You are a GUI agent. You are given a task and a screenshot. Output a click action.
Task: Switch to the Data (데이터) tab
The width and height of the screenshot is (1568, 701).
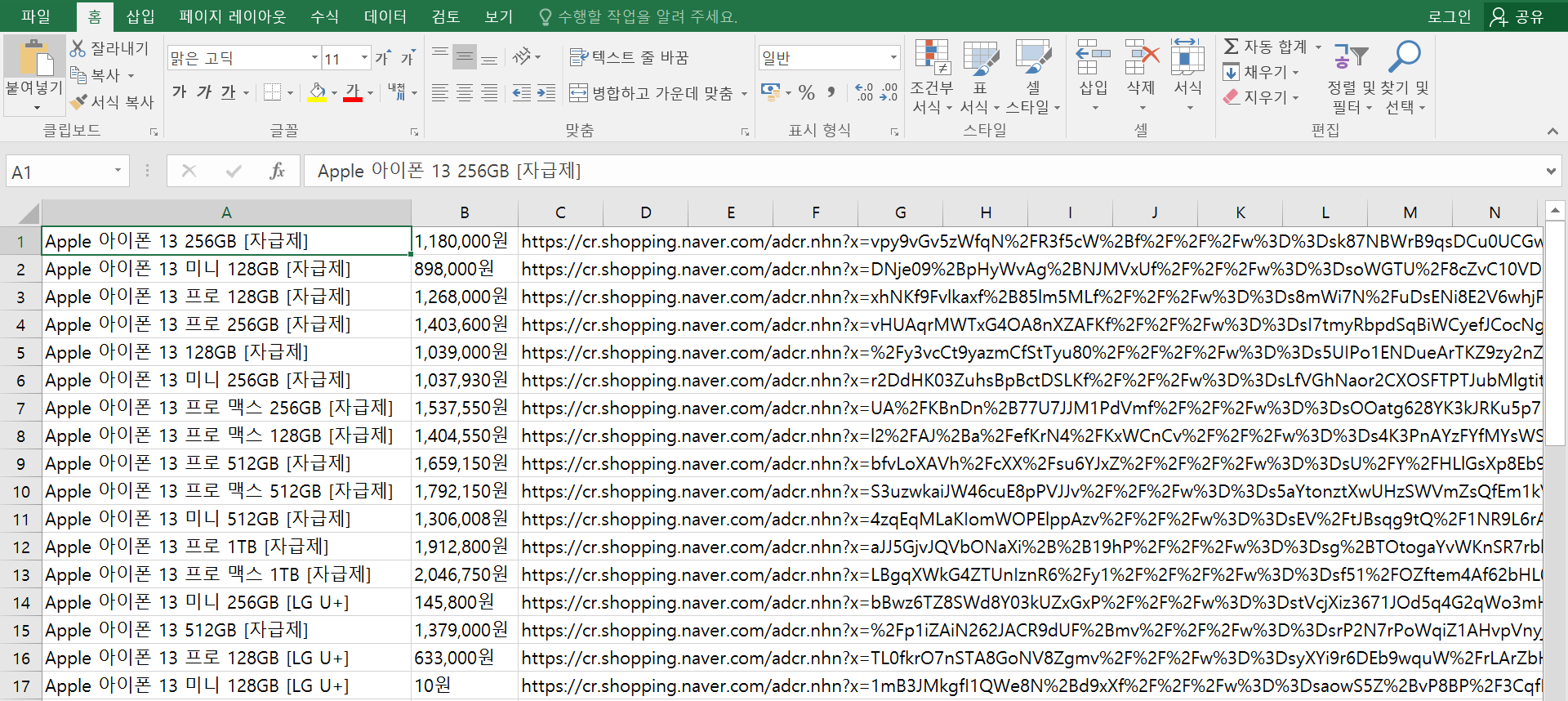[385, 16]
